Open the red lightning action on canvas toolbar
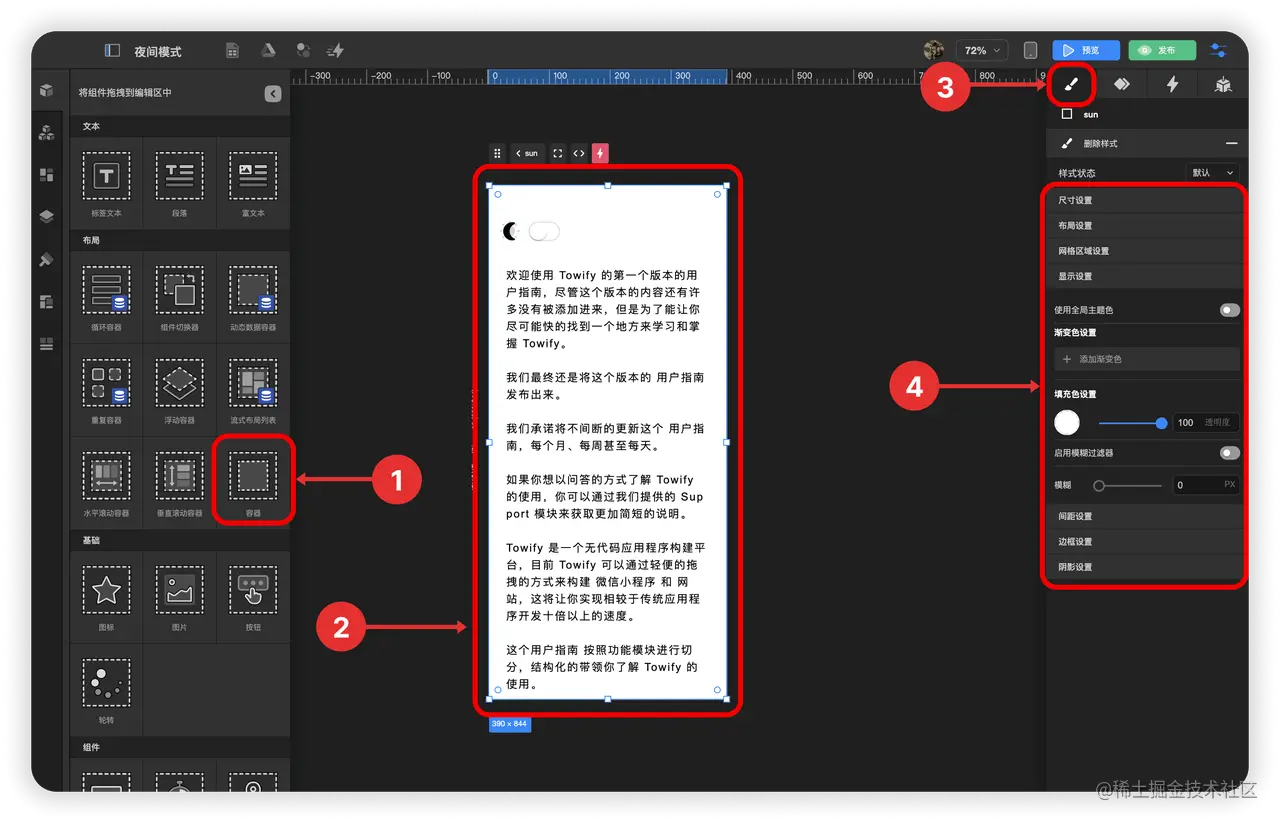This screenshot has height=823, width=1280. coord(600,153)
